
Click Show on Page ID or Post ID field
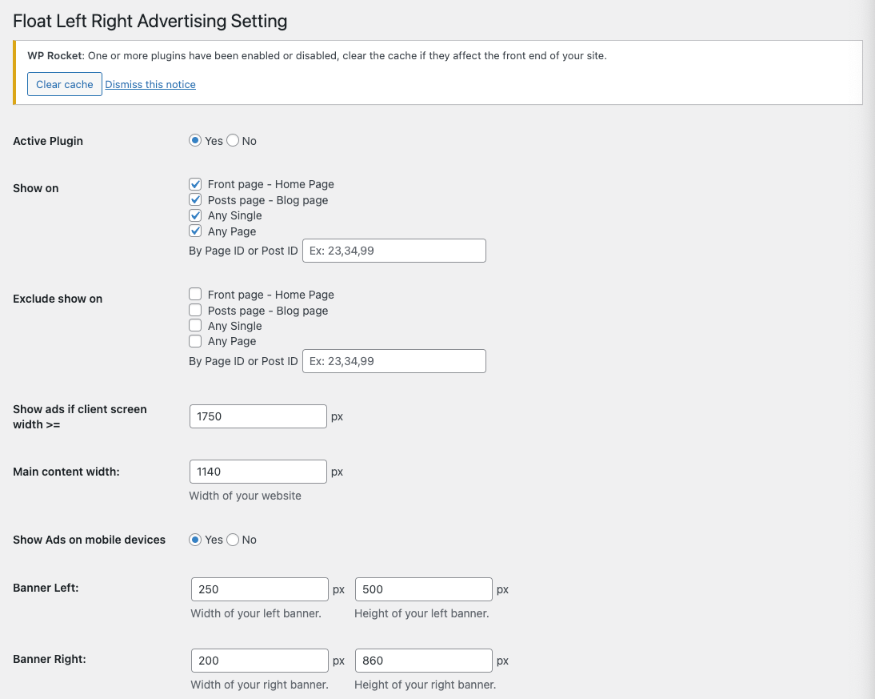(393, 251)
